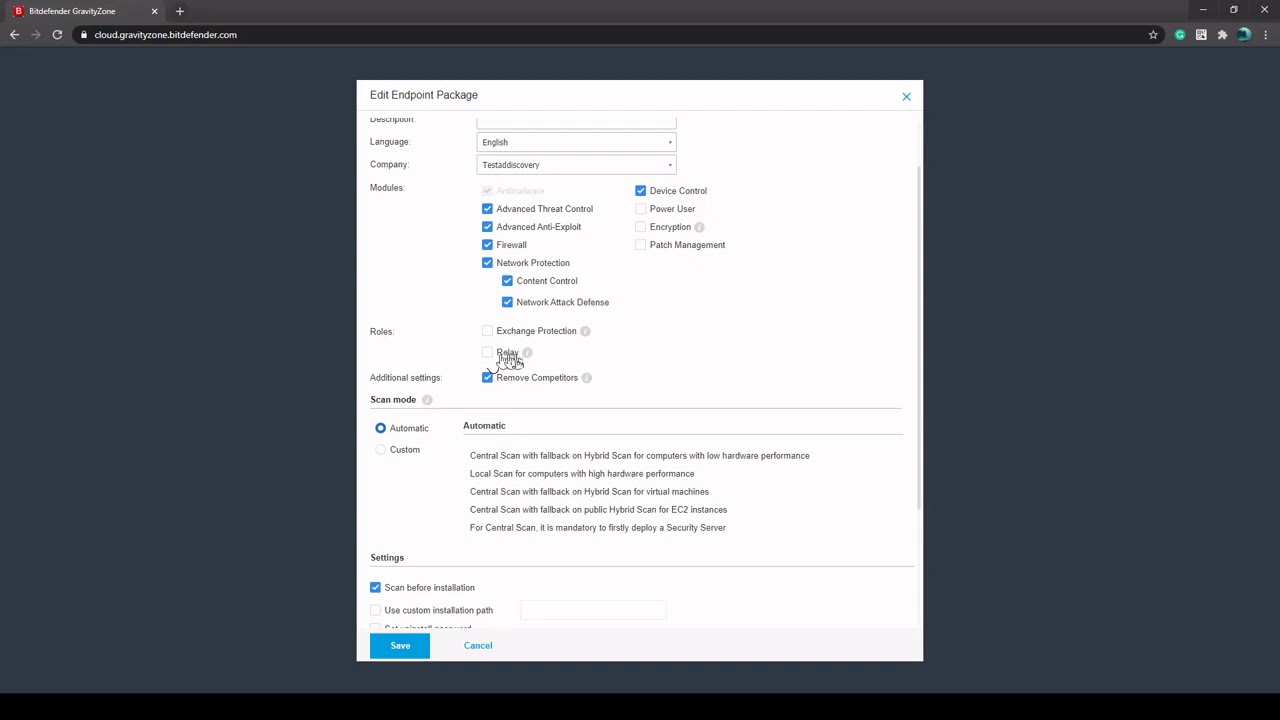Uncheck Advanced Threat Control module

click(487, 209)
